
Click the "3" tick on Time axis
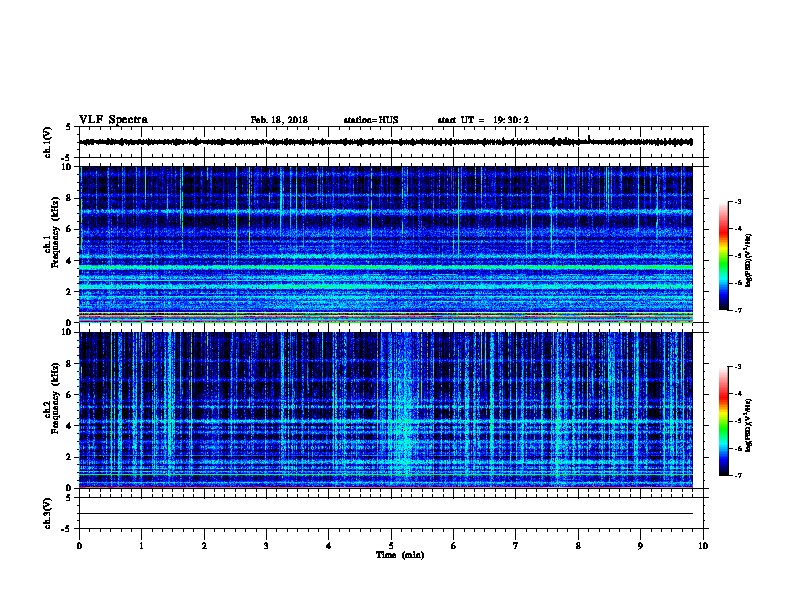point(266,546)
